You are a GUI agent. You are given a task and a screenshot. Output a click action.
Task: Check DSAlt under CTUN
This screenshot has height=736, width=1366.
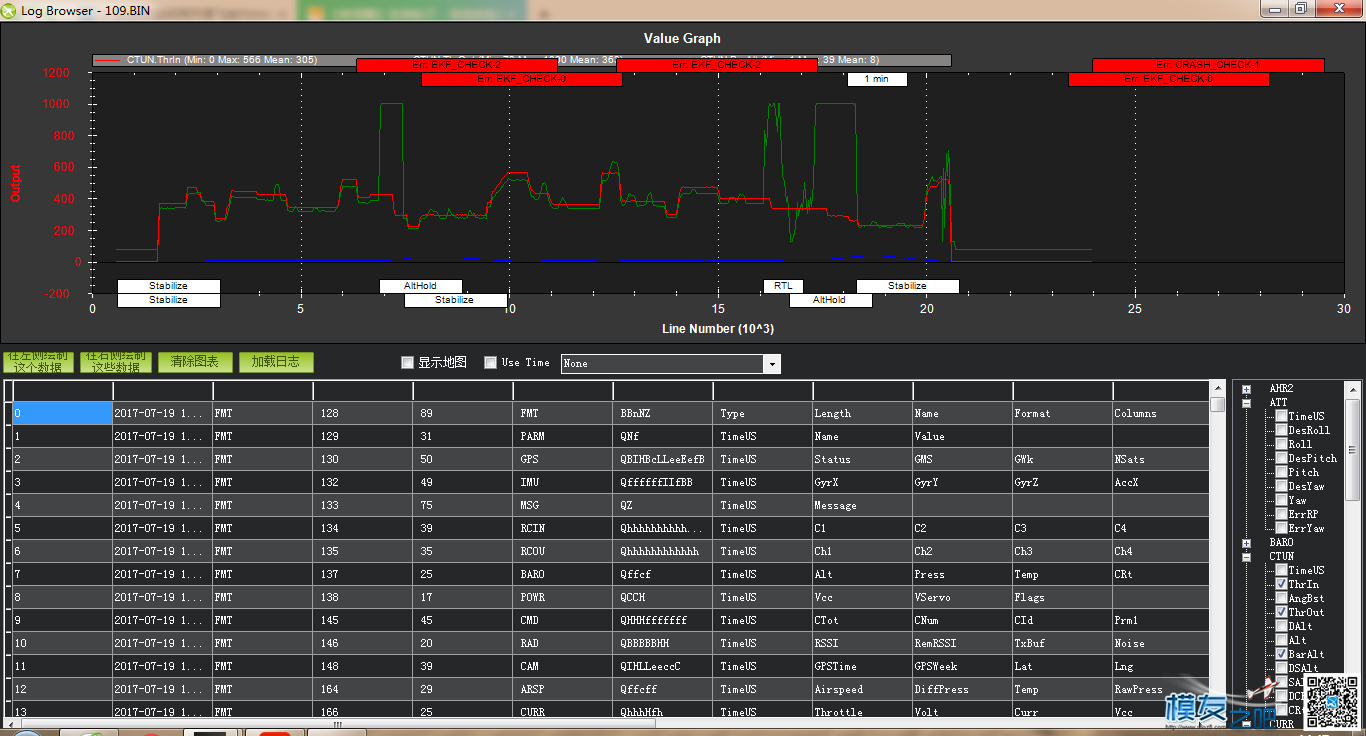1281,668
